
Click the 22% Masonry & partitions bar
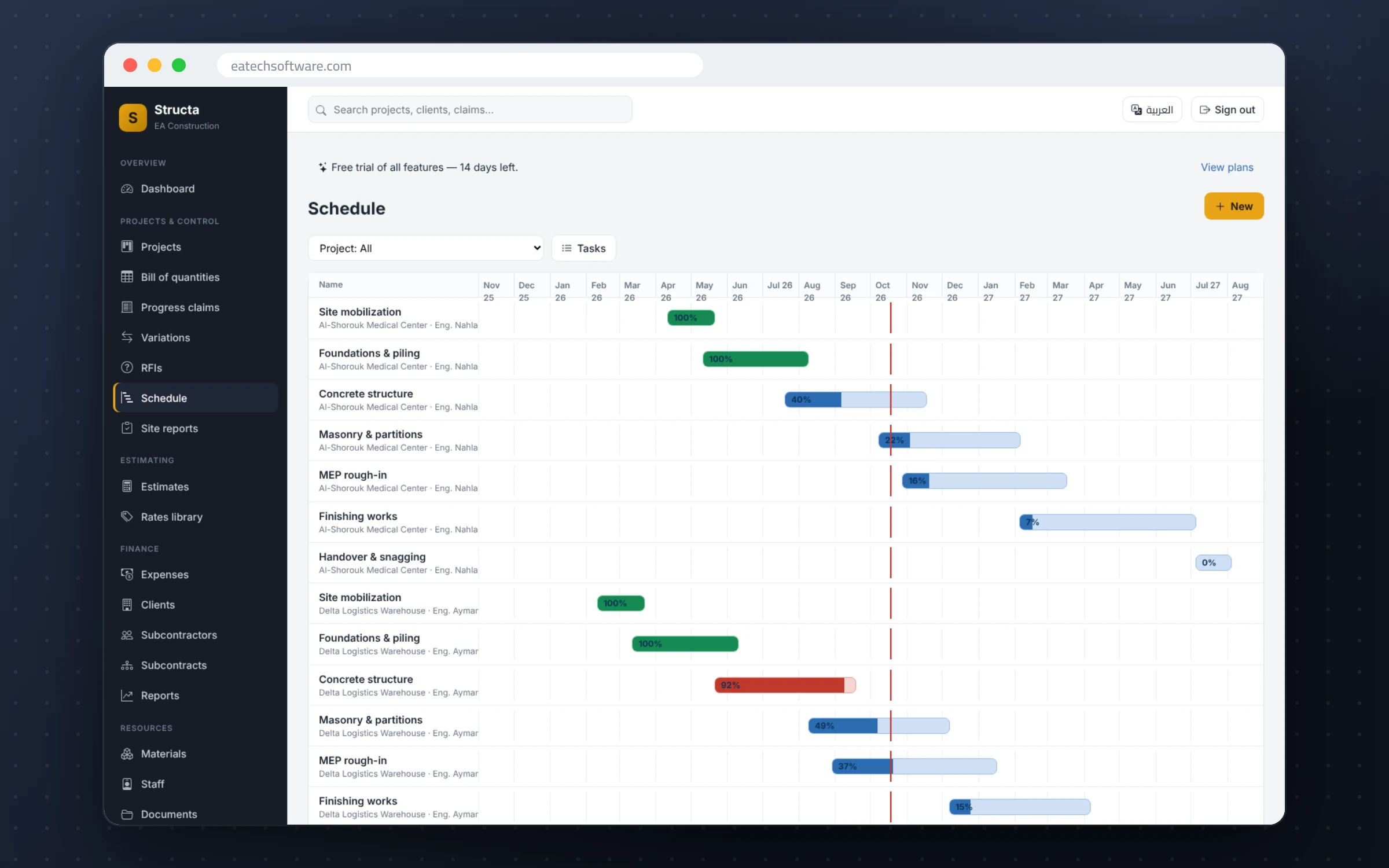(949, 440)
